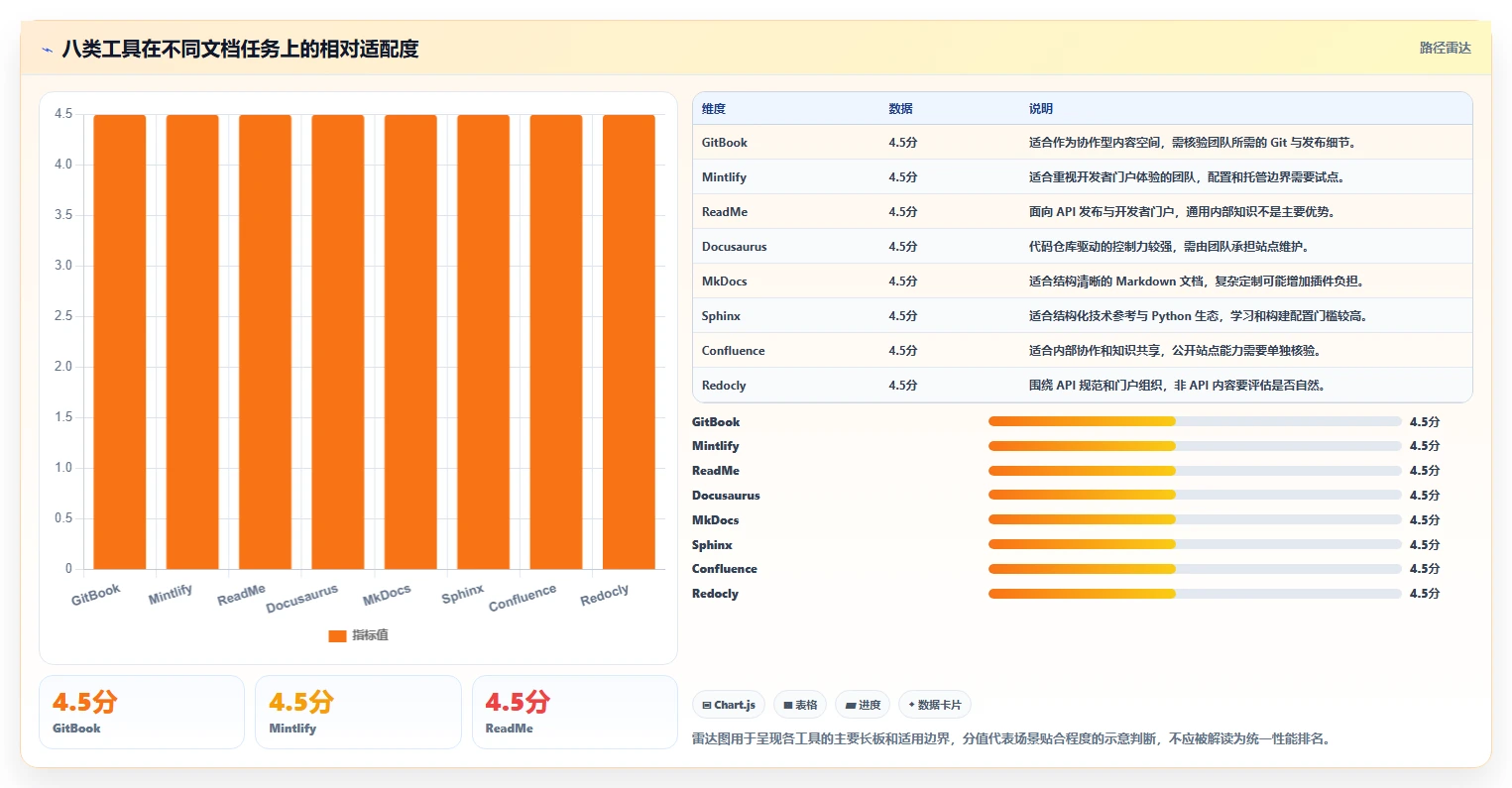Click the 2.0 tick on the chart's y-axis
The height and width of the screenshot is (788, 1512).
pos(63,367)
